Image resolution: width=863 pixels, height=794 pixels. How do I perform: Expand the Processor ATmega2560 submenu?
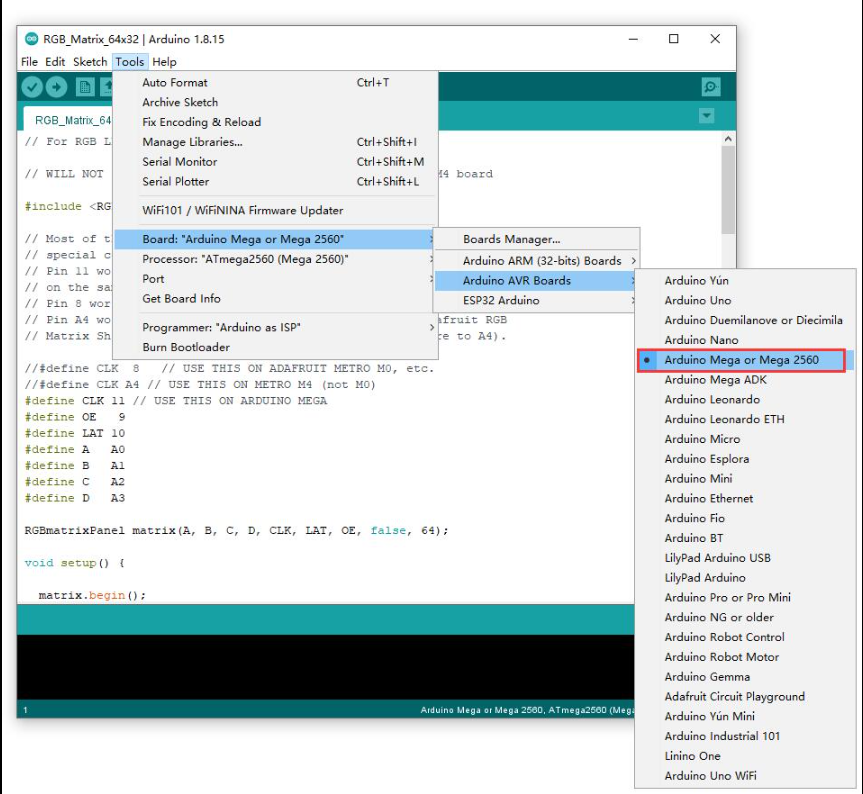[275, 259]
